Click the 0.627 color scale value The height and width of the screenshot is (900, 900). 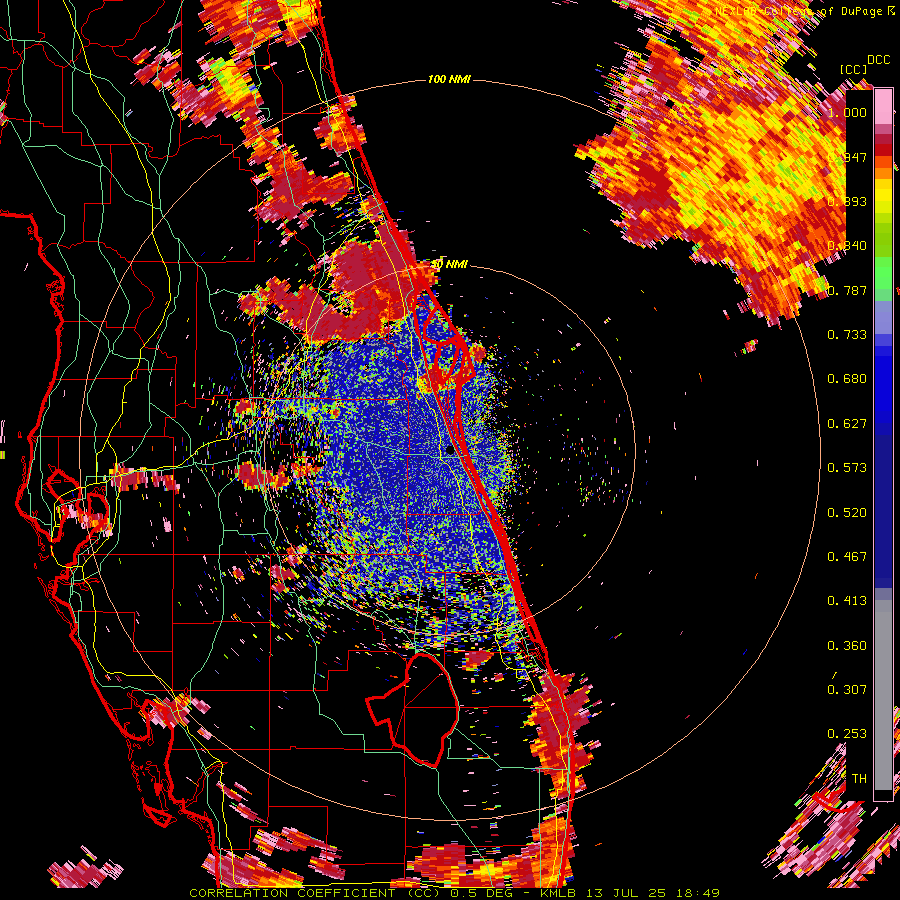pos(847,424)
